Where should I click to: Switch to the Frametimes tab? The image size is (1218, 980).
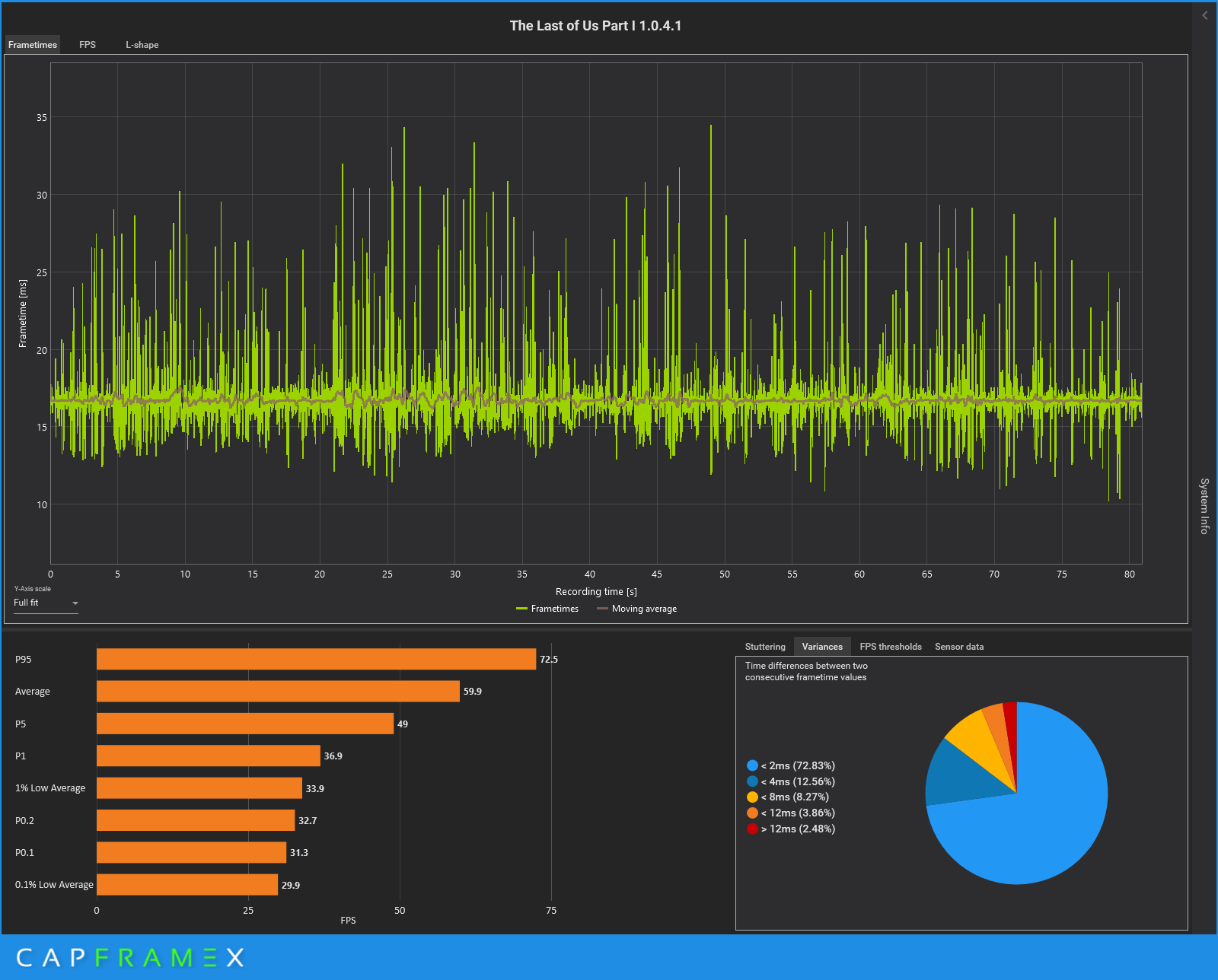(x=33, y=45)
